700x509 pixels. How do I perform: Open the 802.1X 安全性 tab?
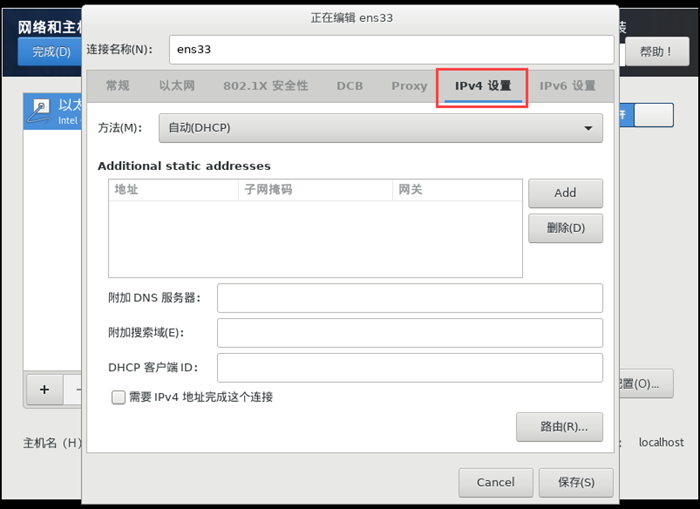[x=265, y=86]
